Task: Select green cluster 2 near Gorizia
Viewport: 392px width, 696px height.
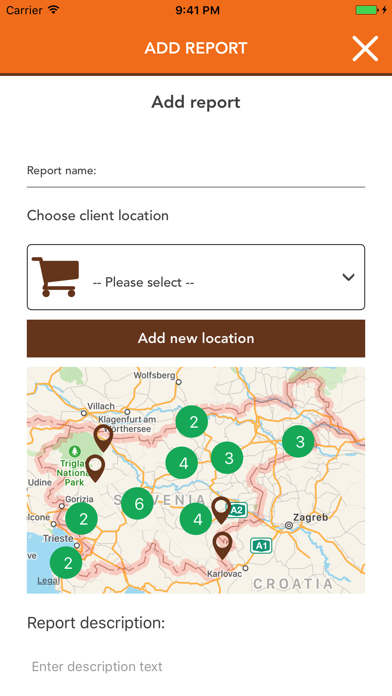Action: coord(82,518)
